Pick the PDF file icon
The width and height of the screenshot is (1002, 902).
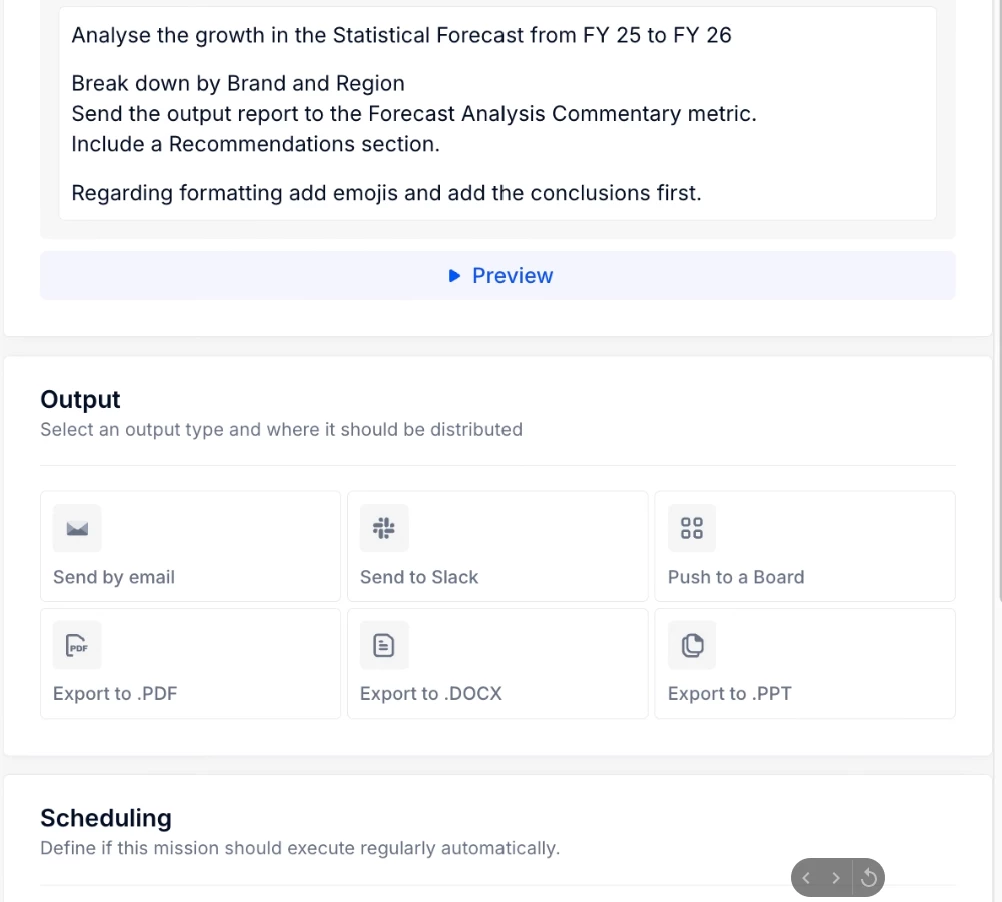tap(77, 646)
